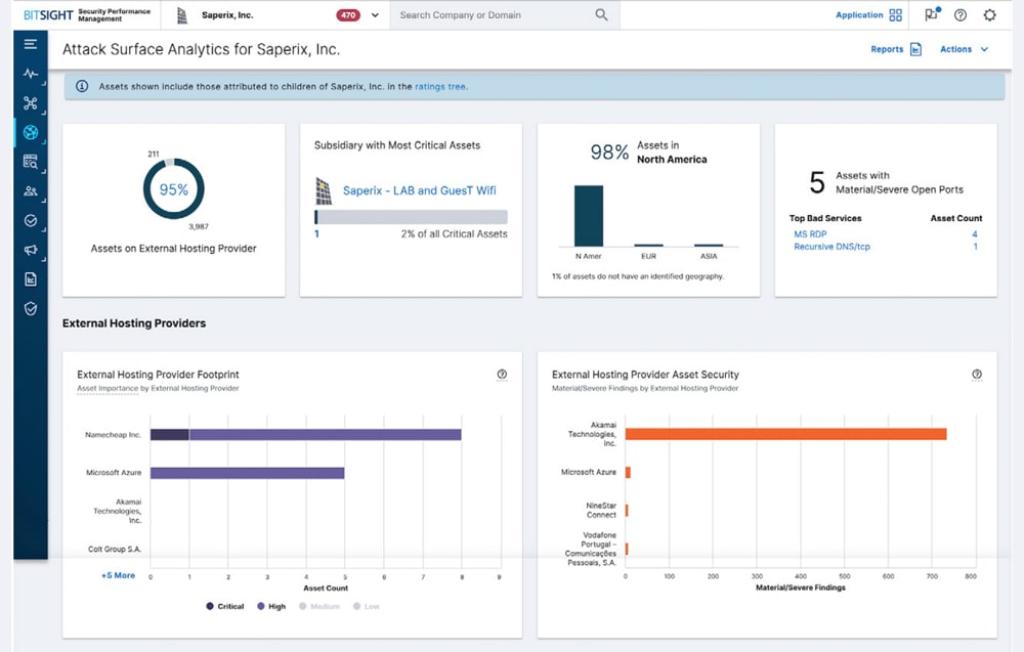
Task: Open the settings gear icon
Action: (x=988, y=14)
